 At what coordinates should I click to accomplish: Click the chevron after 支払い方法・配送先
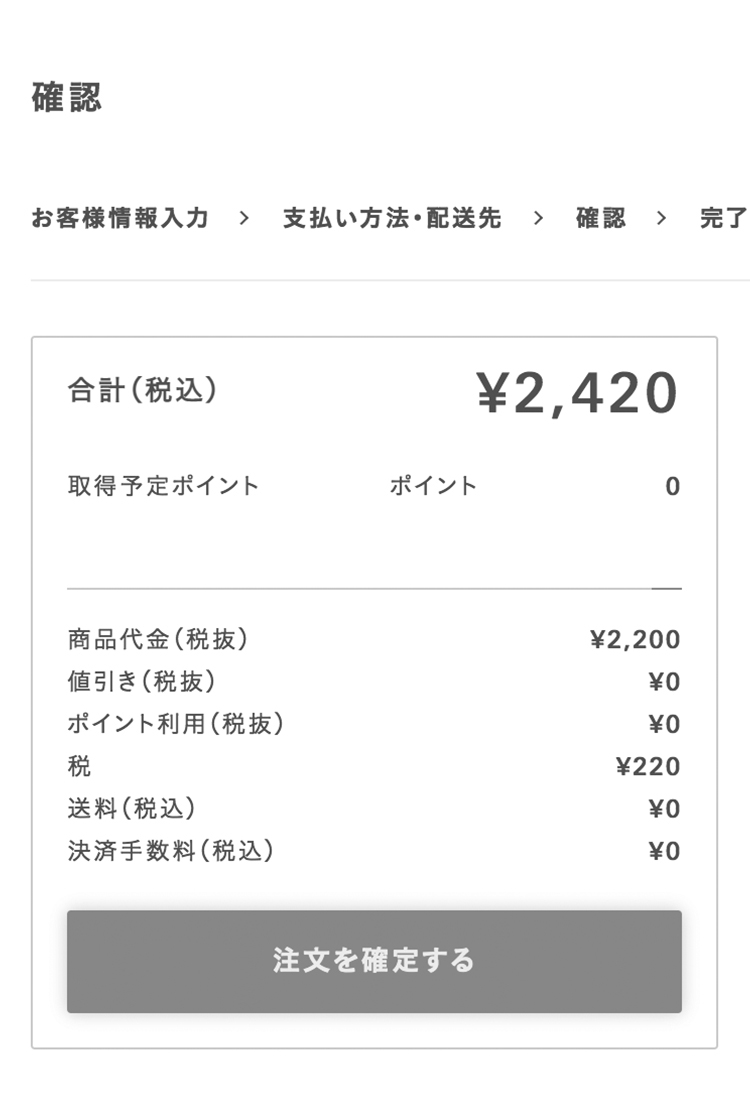(539, 218)
